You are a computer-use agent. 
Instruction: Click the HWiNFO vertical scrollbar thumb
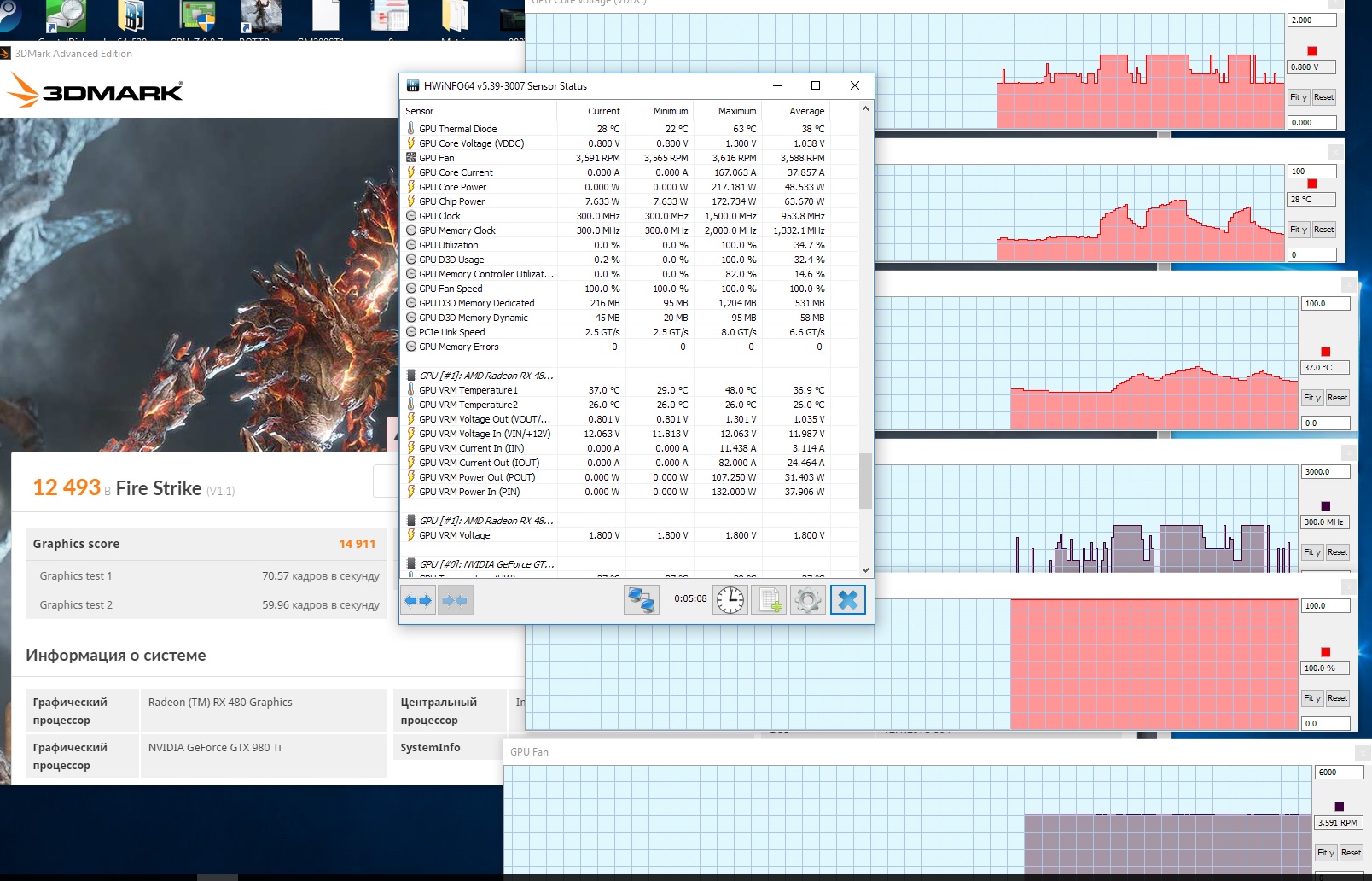click(865, 481)
